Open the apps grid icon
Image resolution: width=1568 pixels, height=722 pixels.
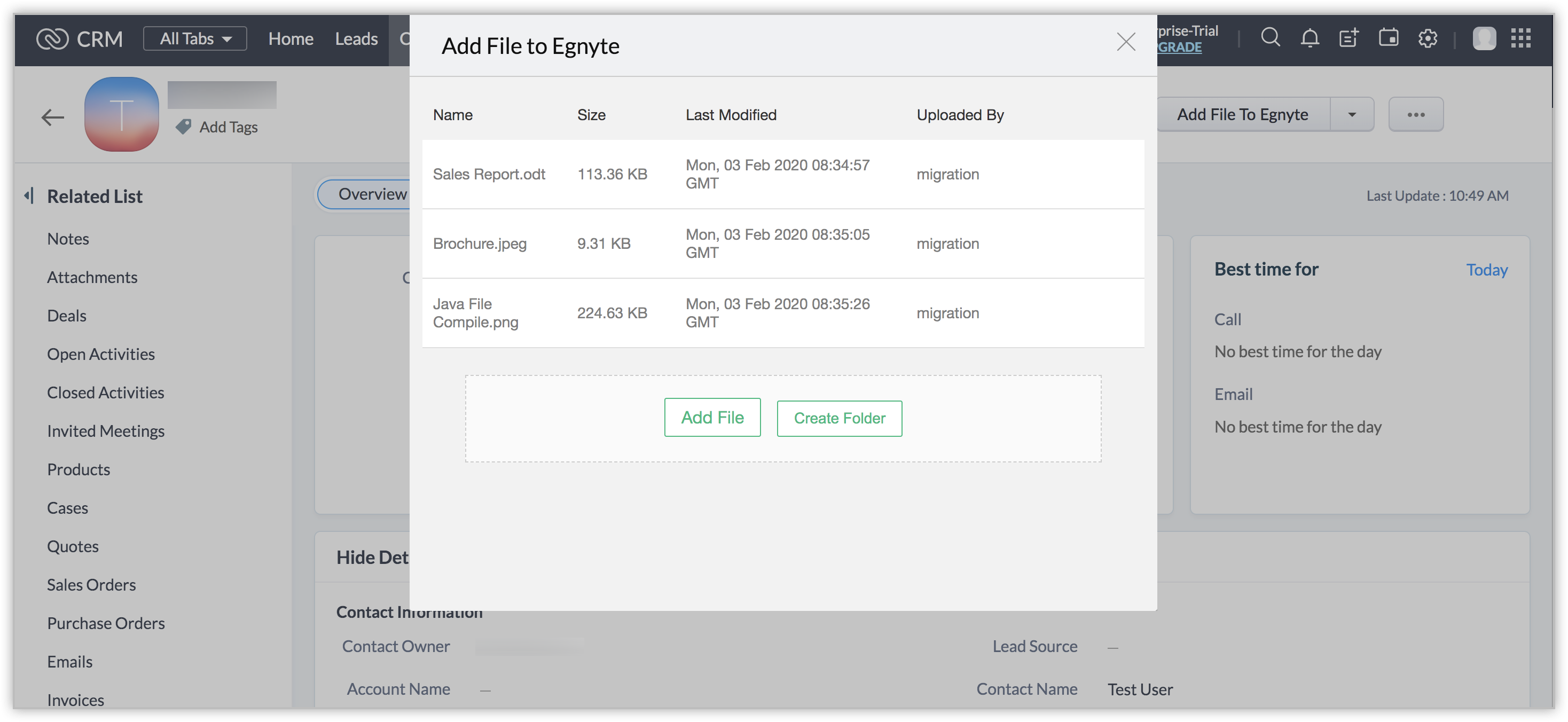point(1520,38)
